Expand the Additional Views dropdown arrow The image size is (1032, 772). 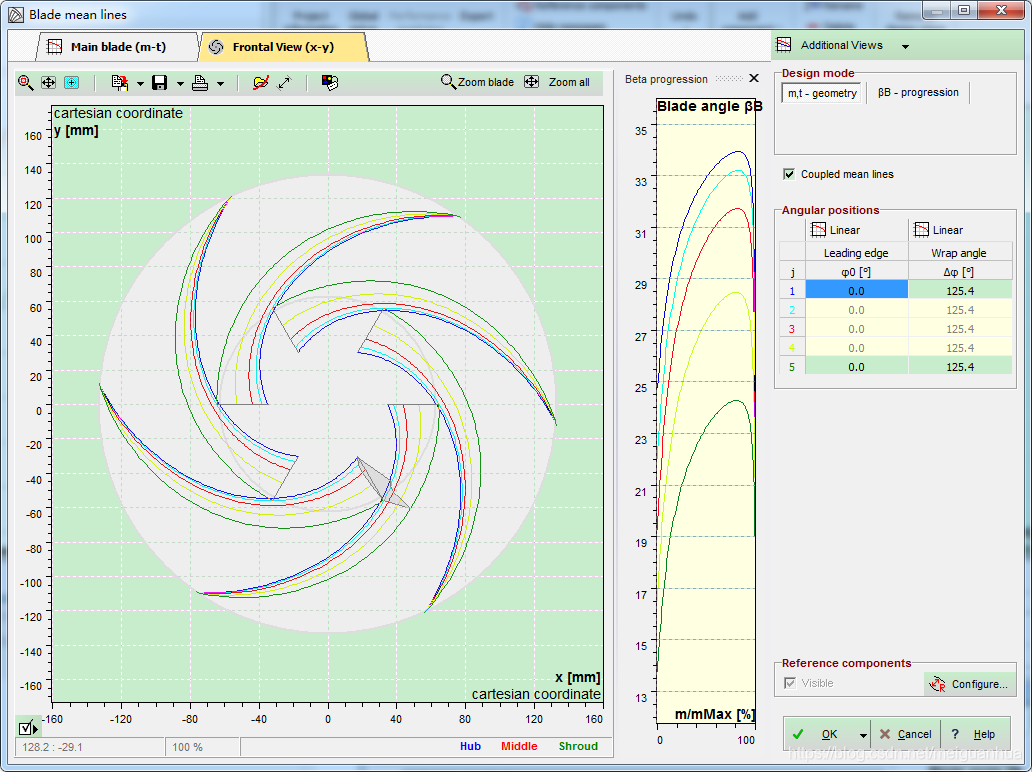tap(906, 47)
